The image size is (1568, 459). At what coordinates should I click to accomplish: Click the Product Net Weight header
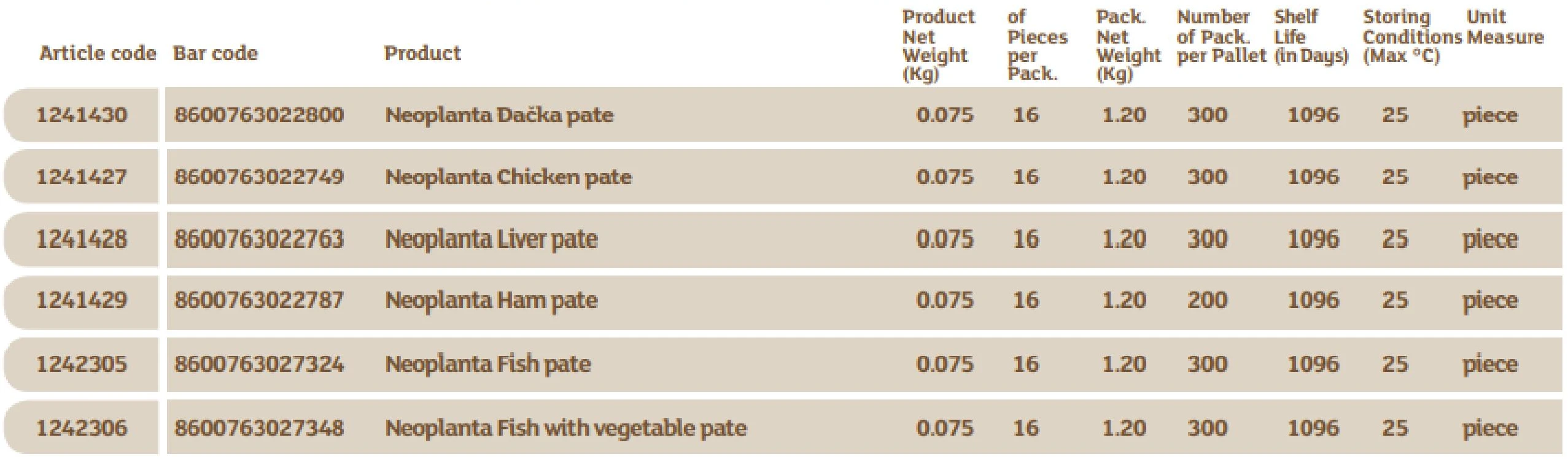pyautogui.click(x=938, y=45)
